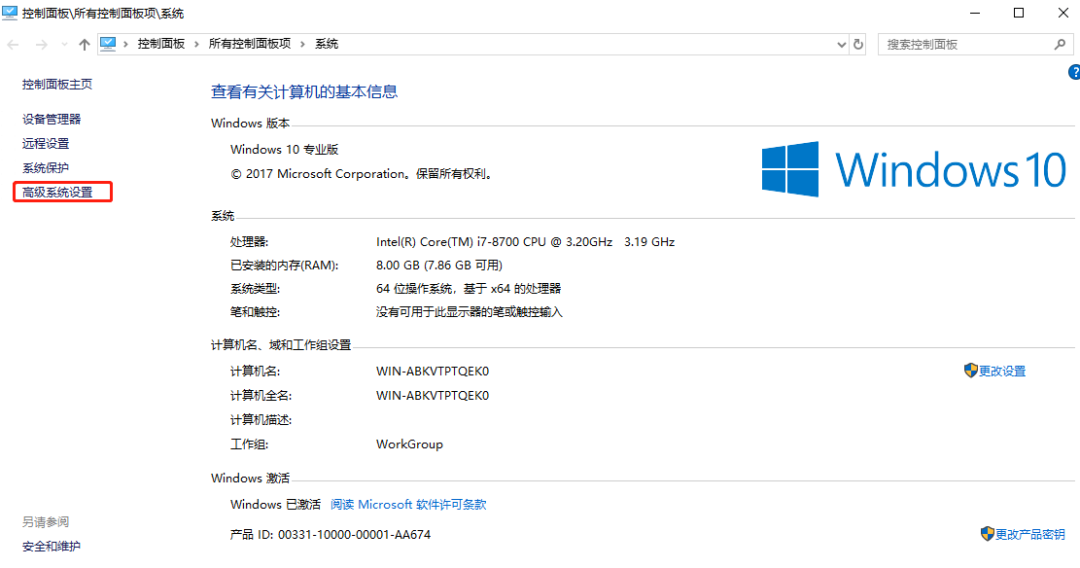Viewport: 1080px width, 568px height.
Task: Click 更改产品密钥 link
Action: (1030, 534)
